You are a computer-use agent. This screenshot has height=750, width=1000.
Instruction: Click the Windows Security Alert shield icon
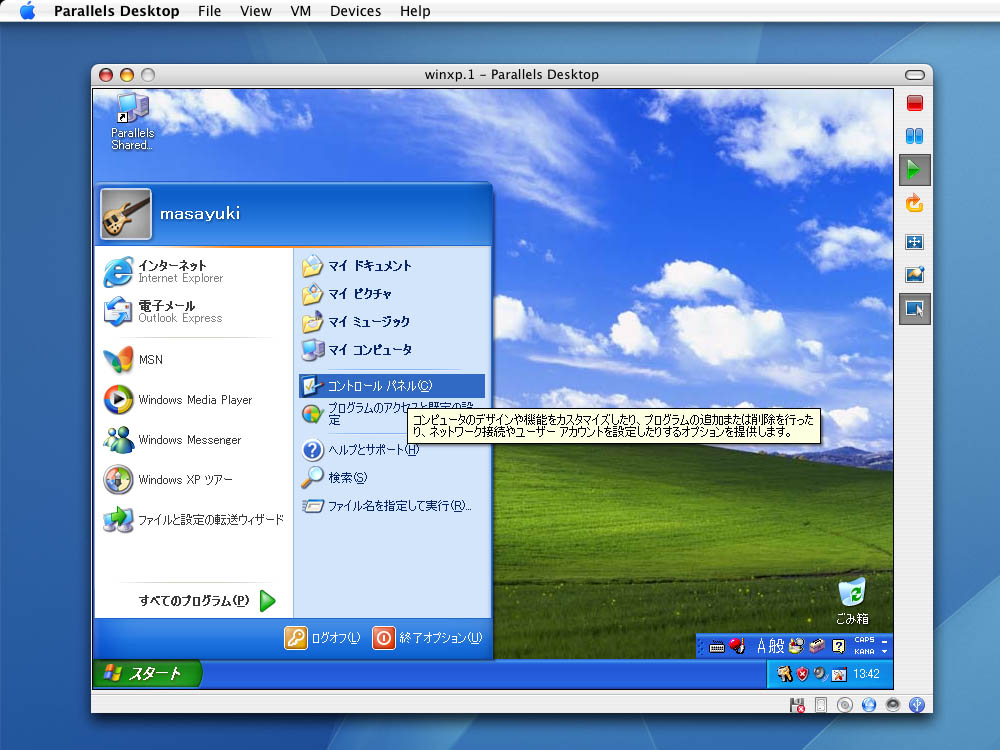802,673
